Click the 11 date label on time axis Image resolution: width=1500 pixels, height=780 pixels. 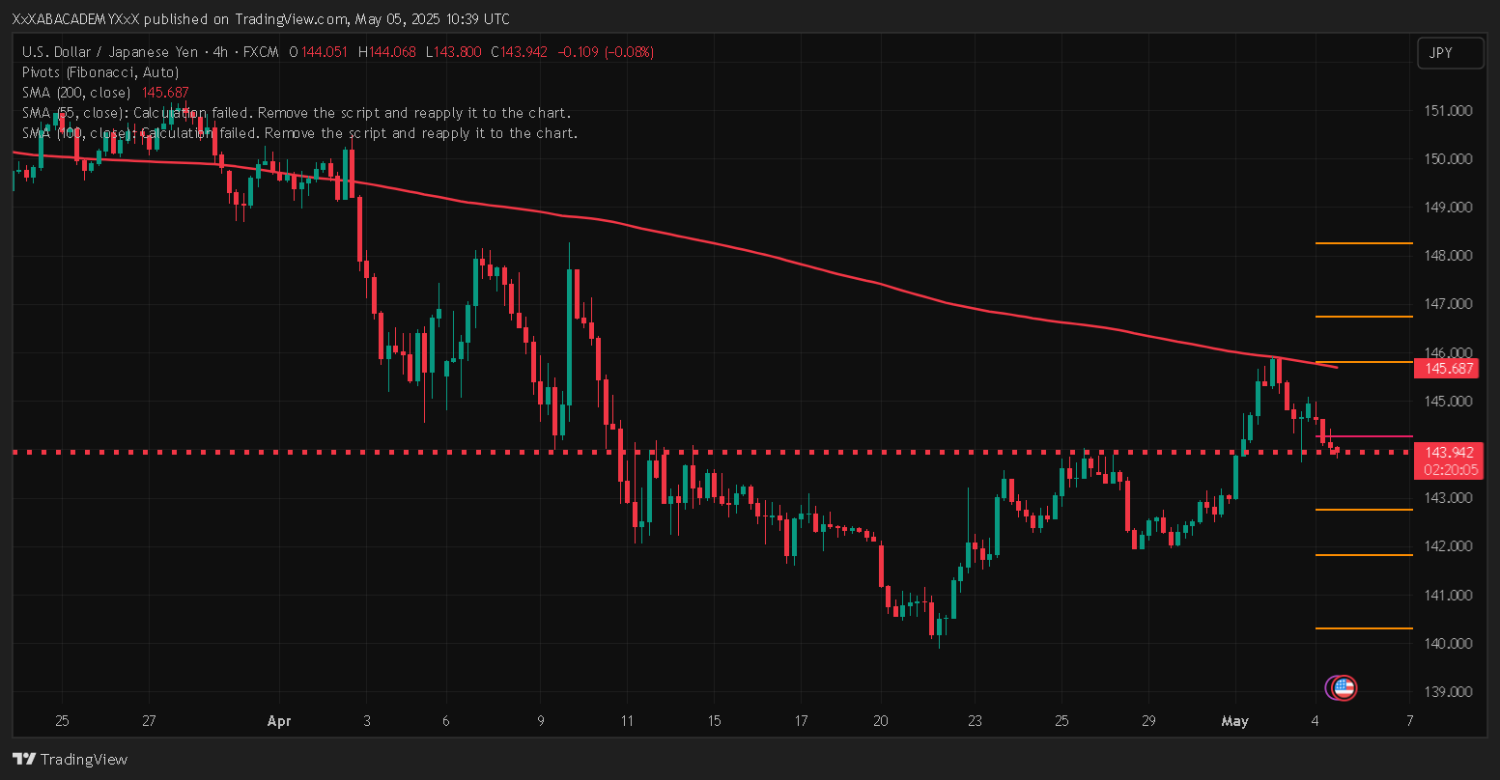(626, 721)
